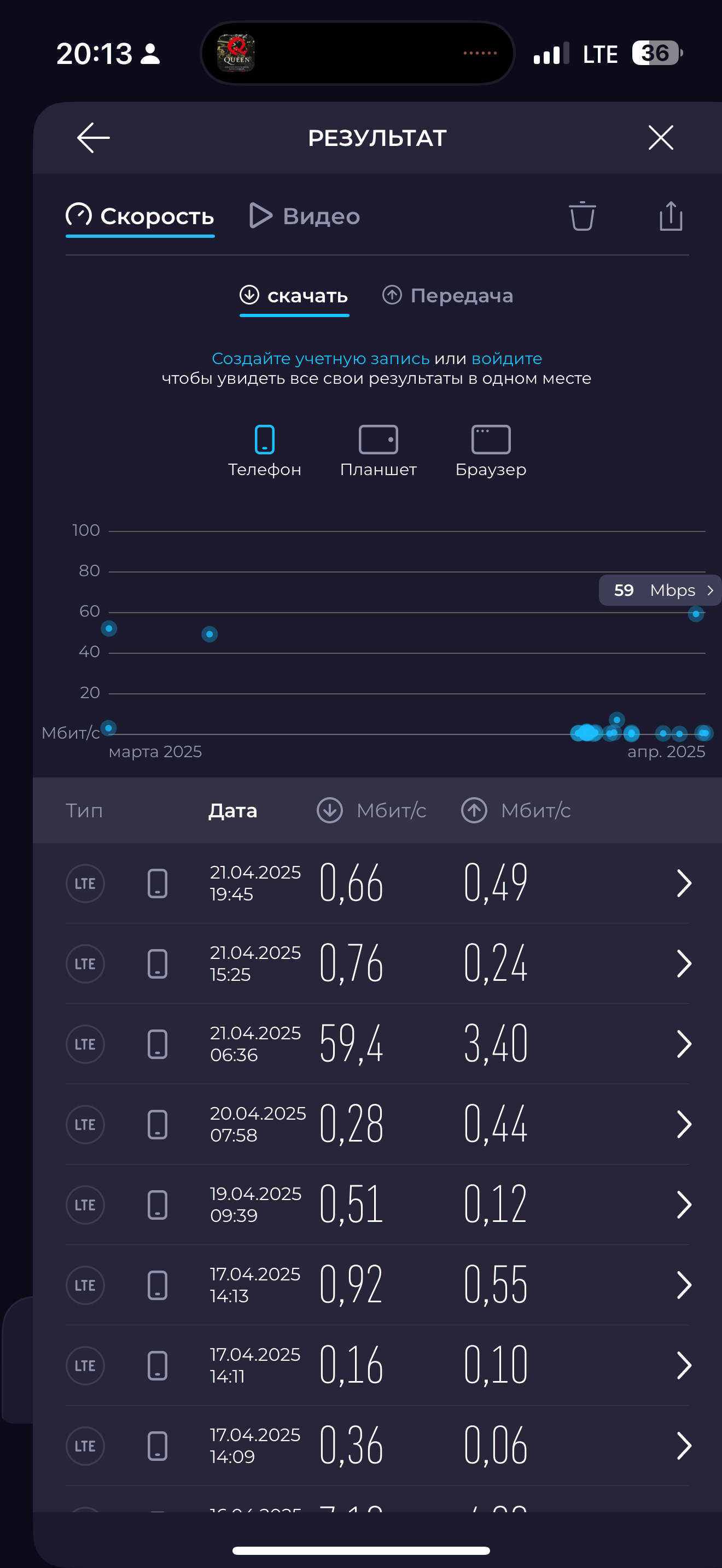Tap the back arrow icon
This screenshot has width=722, height=1568.
coord(93,138)
